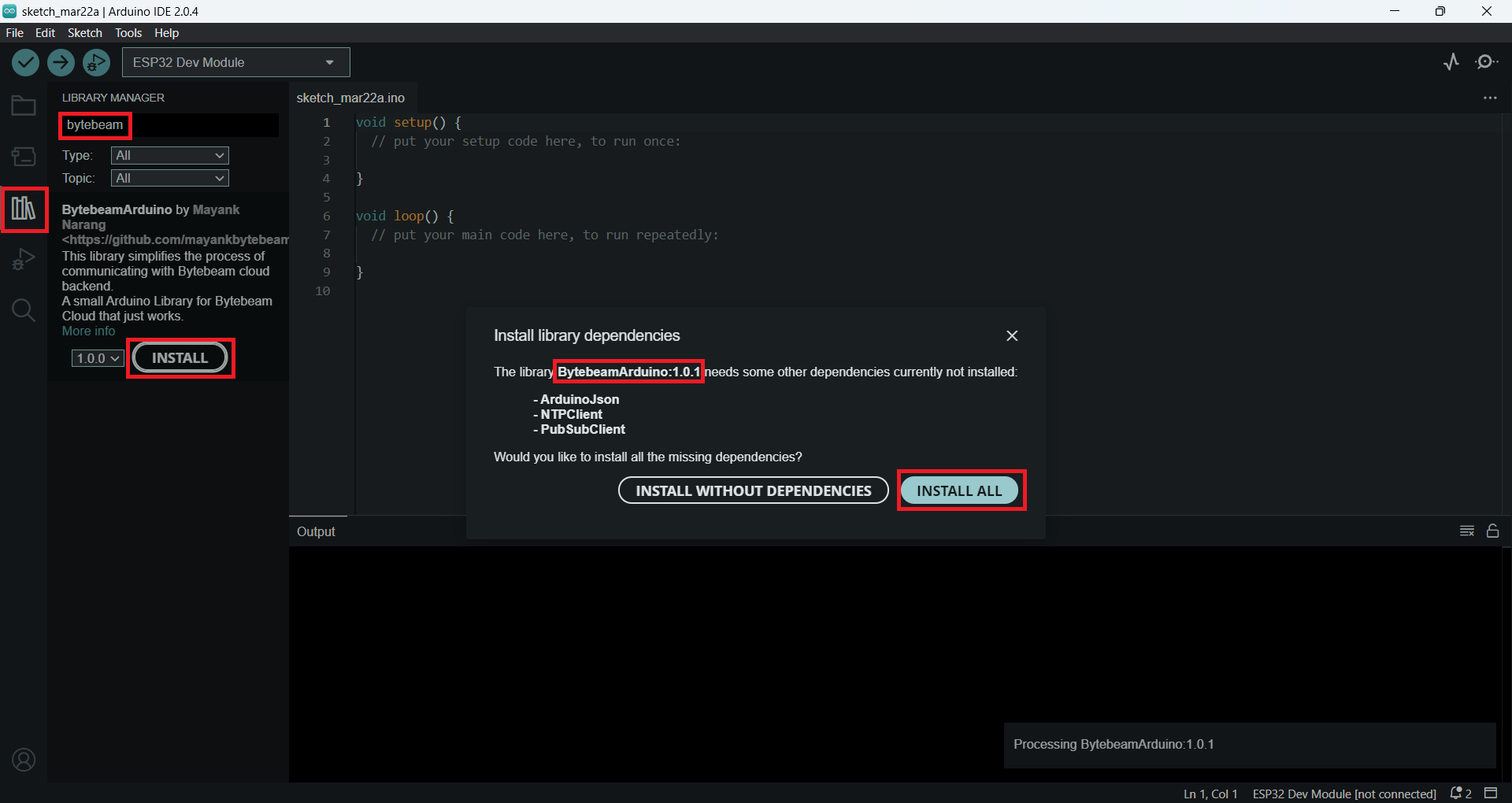1512x803 pixels.
Task: Click the void loop() code line
Action: point(405,216)
